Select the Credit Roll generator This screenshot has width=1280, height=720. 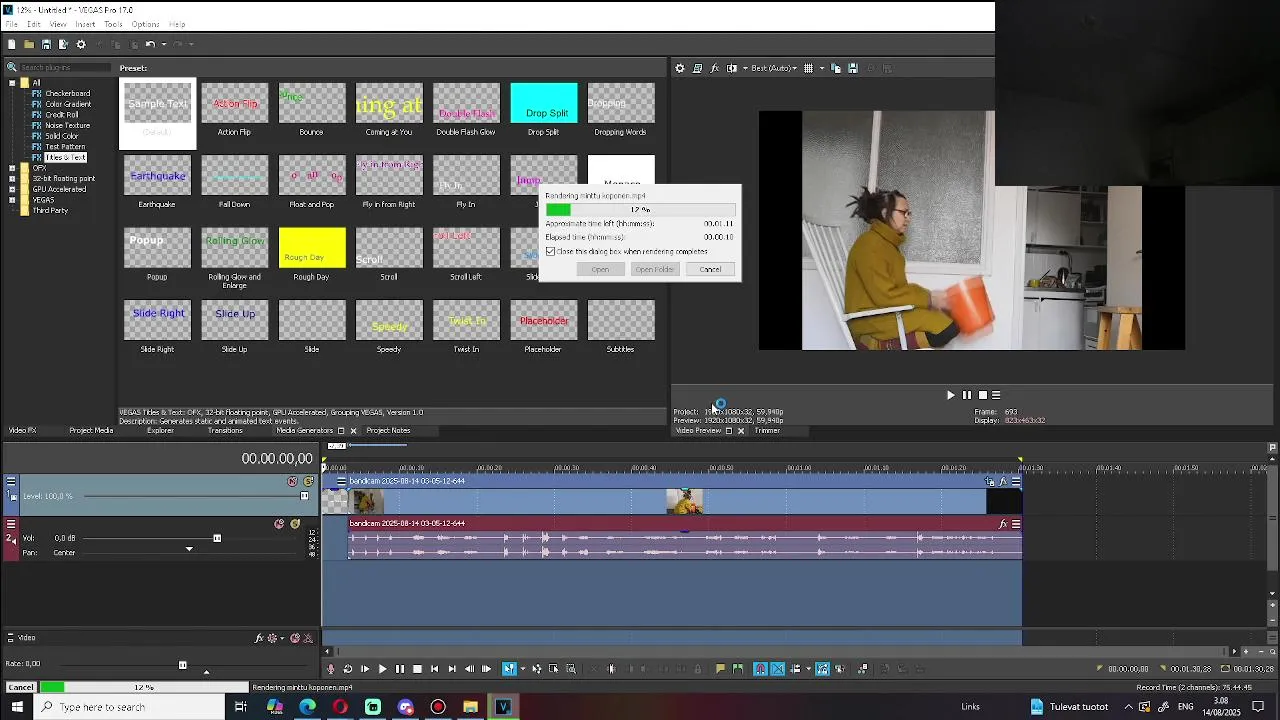point(61,115)
